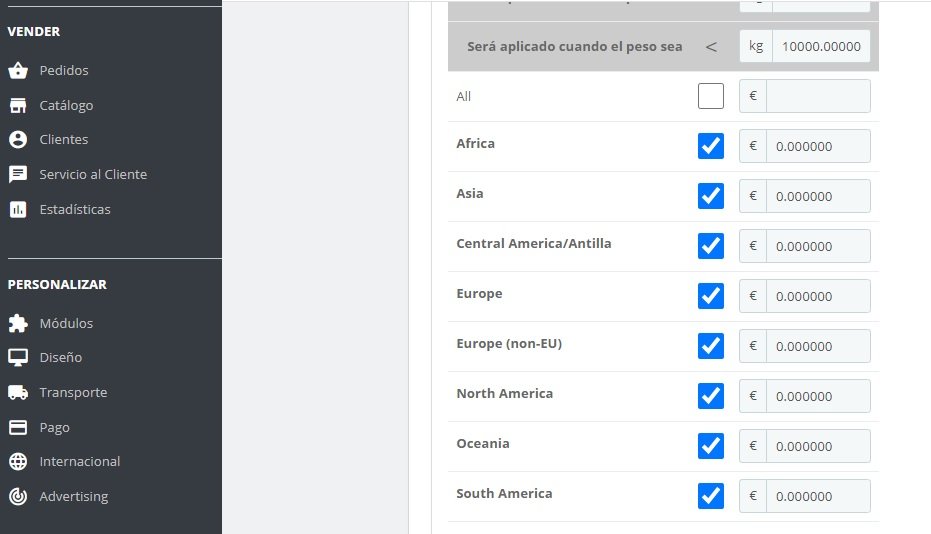Open the Advertising menu item
The height and width of the screenshot is (534, 931).
coord(73,497)
